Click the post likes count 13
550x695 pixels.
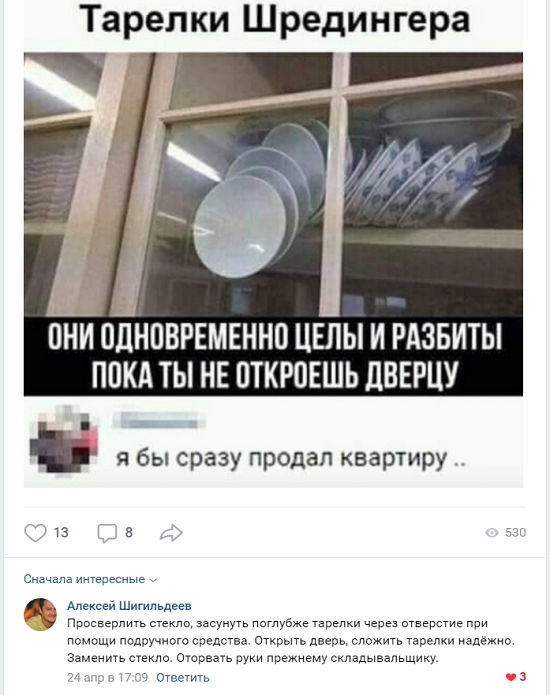61,533
